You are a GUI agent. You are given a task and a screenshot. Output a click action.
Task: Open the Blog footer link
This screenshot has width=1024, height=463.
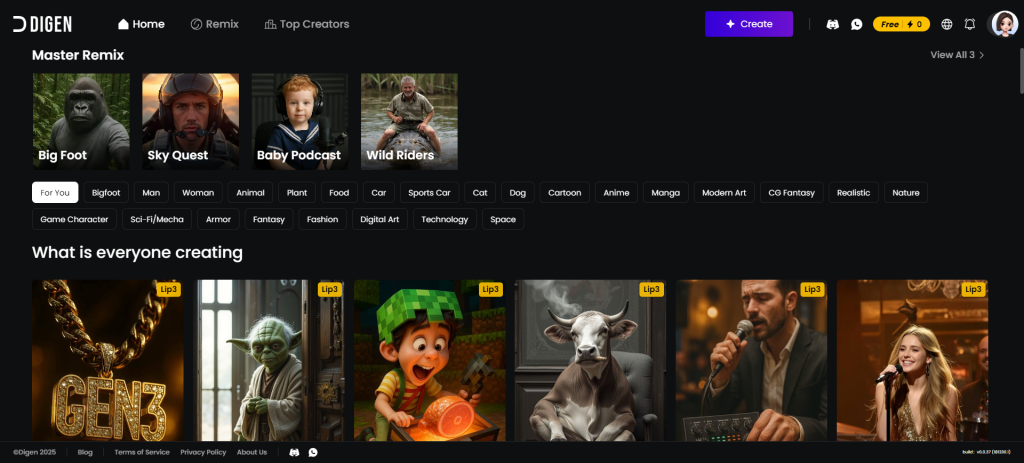point(85,452)
